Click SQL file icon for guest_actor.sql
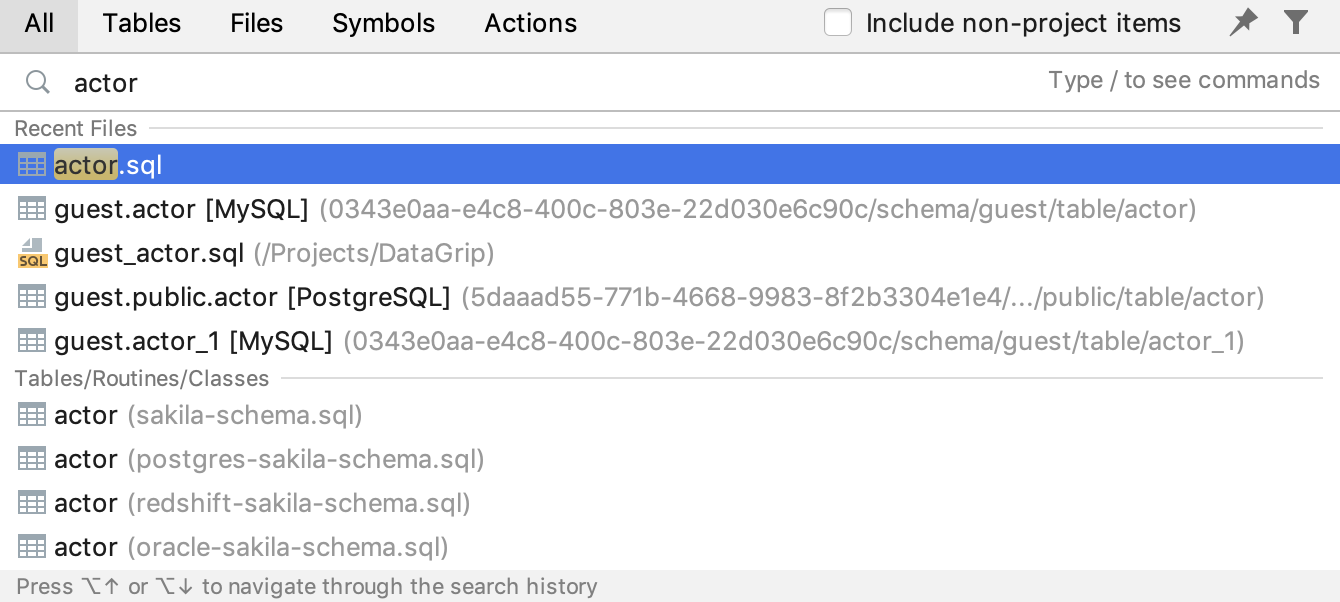The width and height of the screenshot is (1340, 602). click(32, 253)
